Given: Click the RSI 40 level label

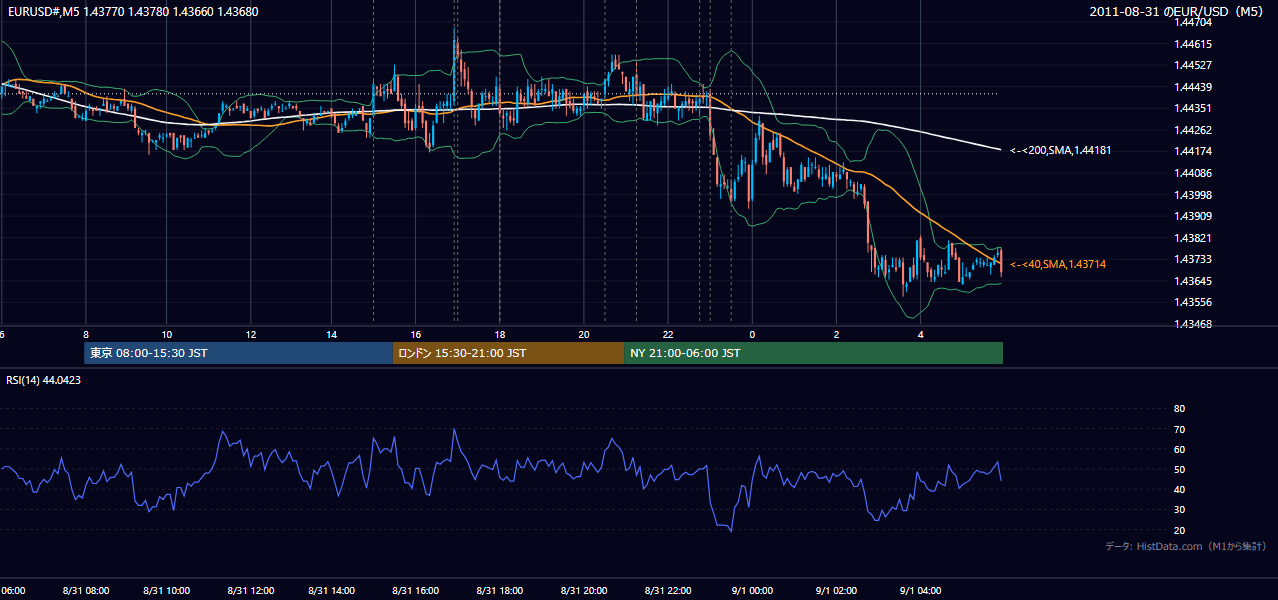Looking at the screenshot, I should point(1179,489).
